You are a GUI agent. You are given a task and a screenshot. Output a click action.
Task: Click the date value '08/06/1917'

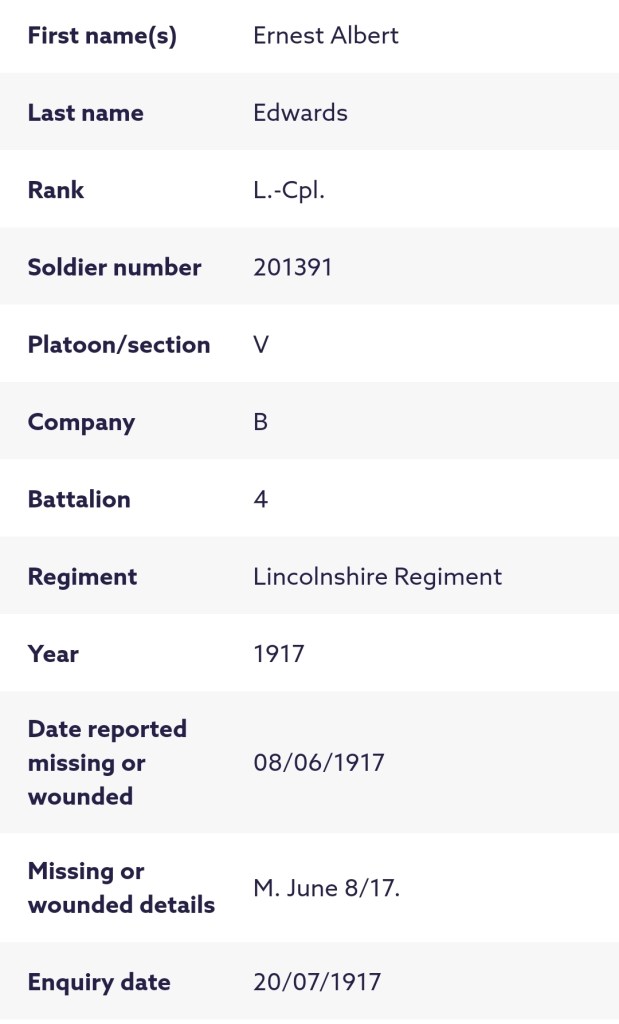coord(319,763)
